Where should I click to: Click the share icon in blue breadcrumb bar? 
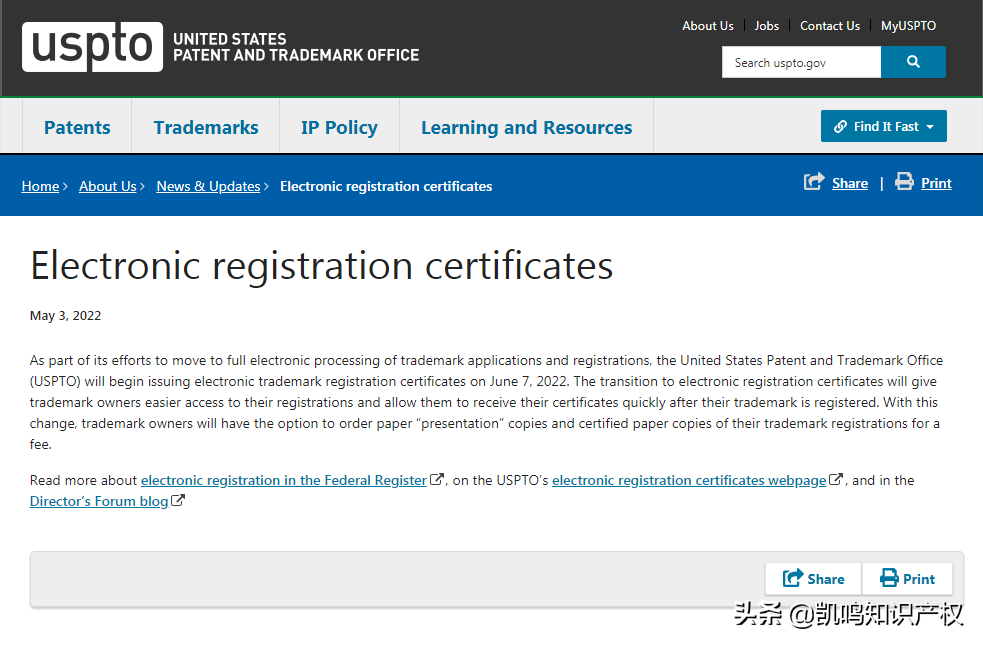coord(814,182)
